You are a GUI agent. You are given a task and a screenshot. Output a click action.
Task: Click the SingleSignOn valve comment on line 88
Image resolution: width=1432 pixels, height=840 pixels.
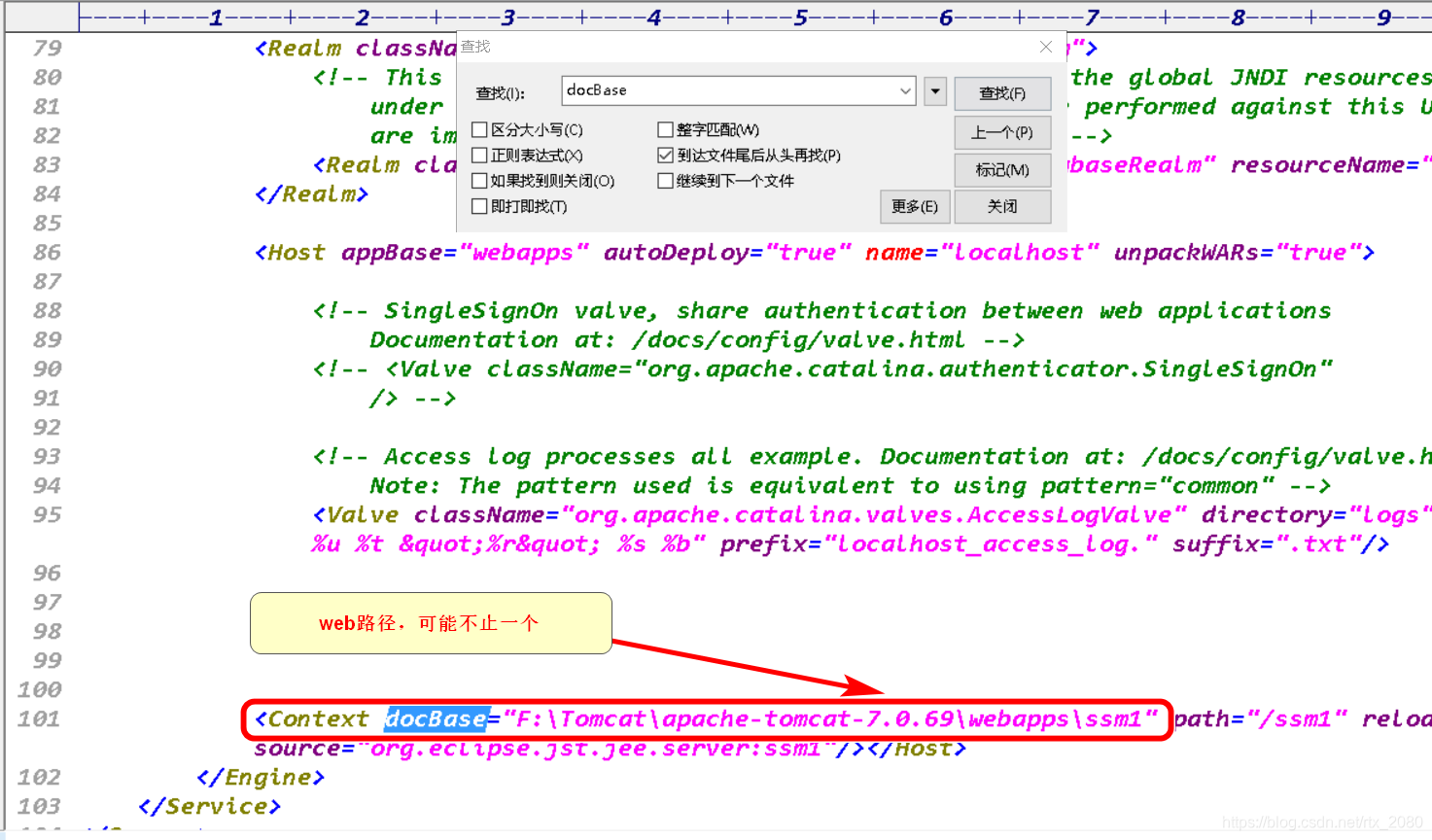pyautogui.click(x=821, y=310)
